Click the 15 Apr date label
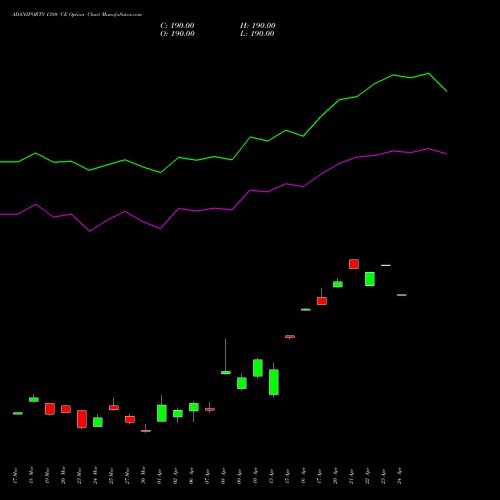The height and width of the screenshot is (500, 500). tap(287, 477)
